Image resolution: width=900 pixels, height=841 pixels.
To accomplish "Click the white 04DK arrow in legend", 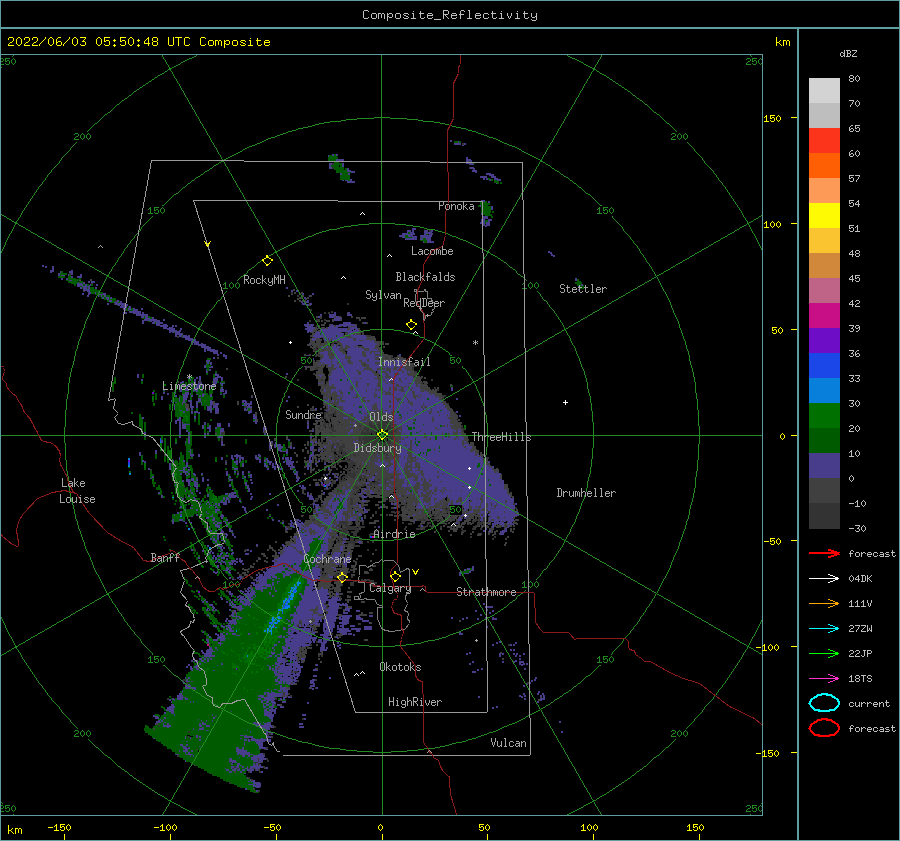I will tap(824, 579).
